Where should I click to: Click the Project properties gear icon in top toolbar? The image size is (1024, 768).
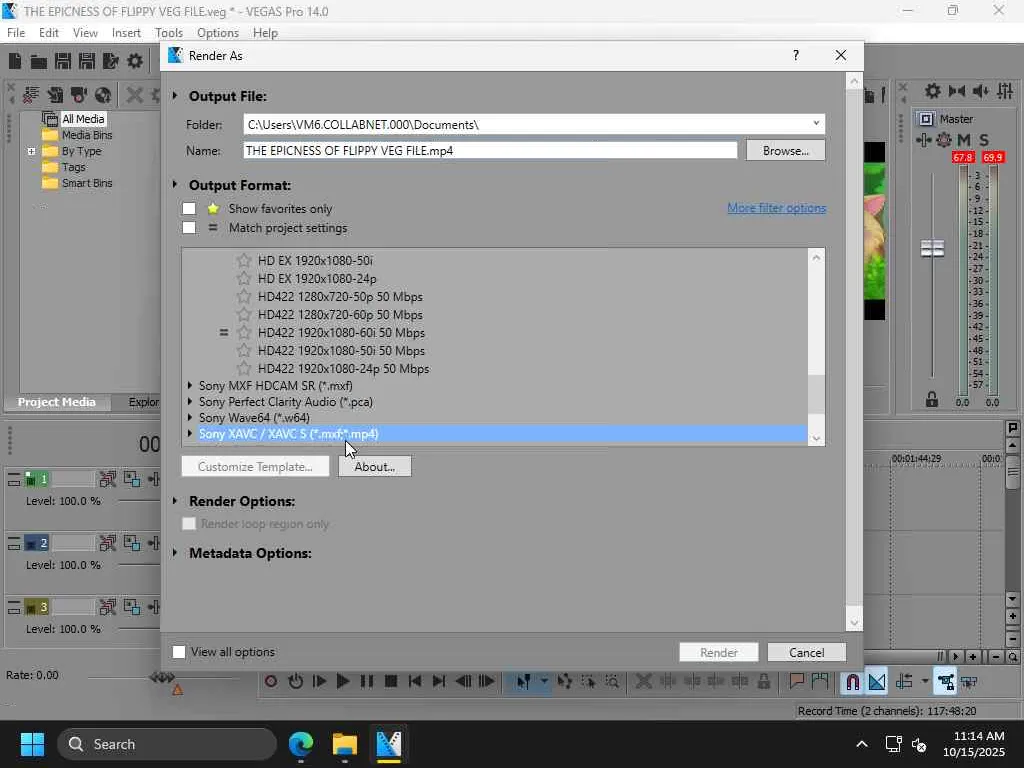(x=135, y=61)
